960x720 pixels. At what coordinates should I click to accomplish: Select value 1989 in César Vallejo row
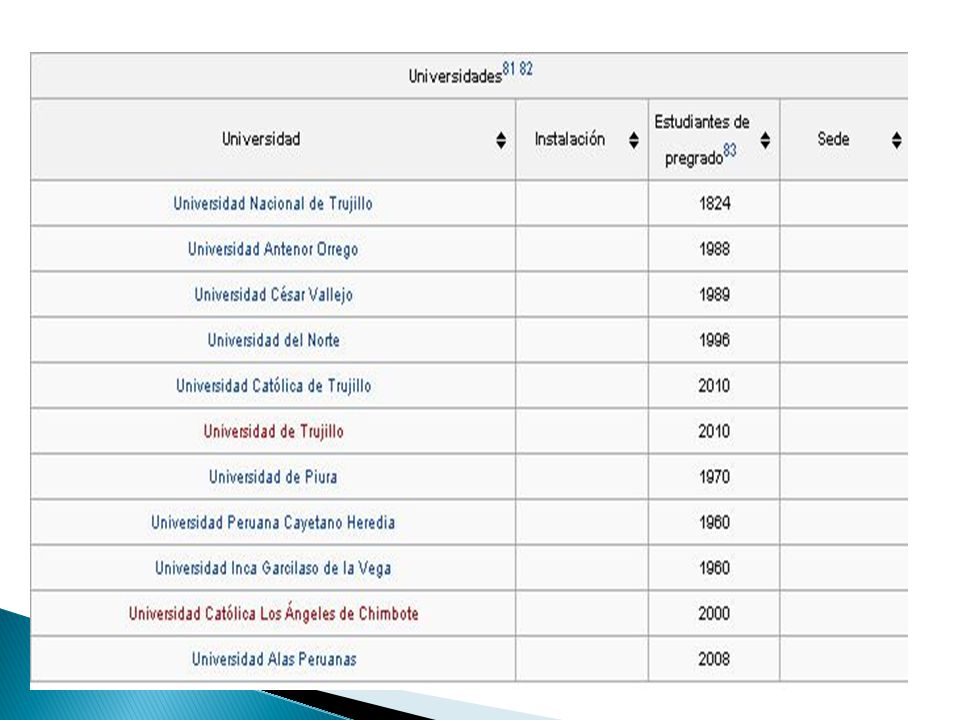tap(714, 294)
